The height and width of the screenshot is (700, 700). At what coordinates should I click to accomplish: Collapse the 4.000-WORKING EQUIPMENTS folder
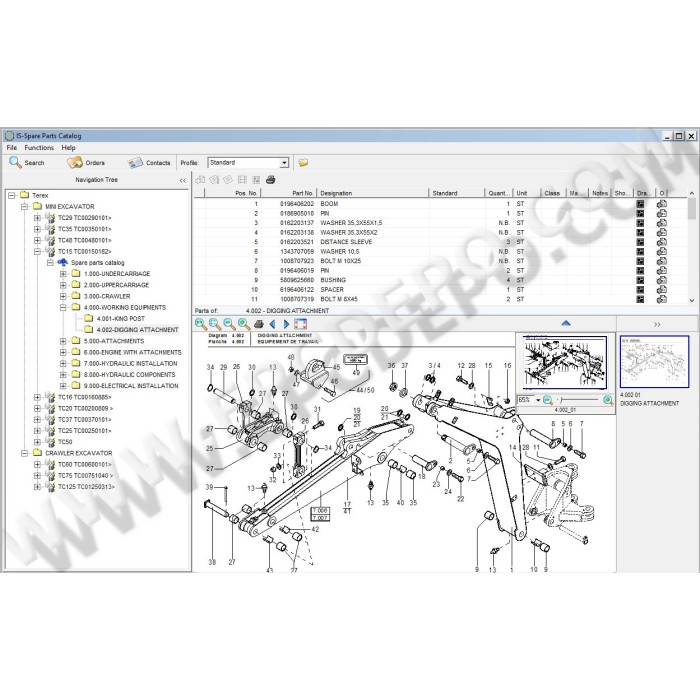coord(63,308)
